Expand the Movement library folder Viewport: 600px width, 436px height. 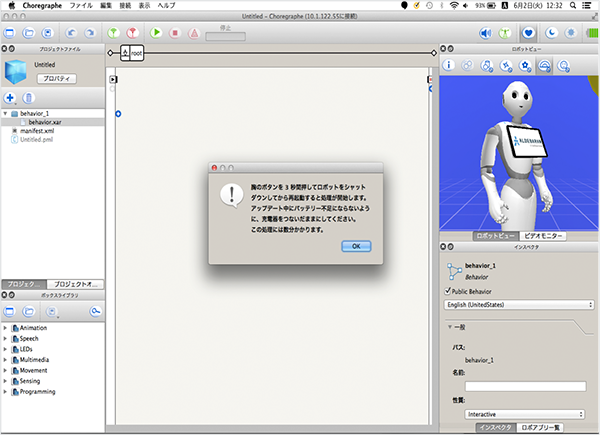(5, 371)
